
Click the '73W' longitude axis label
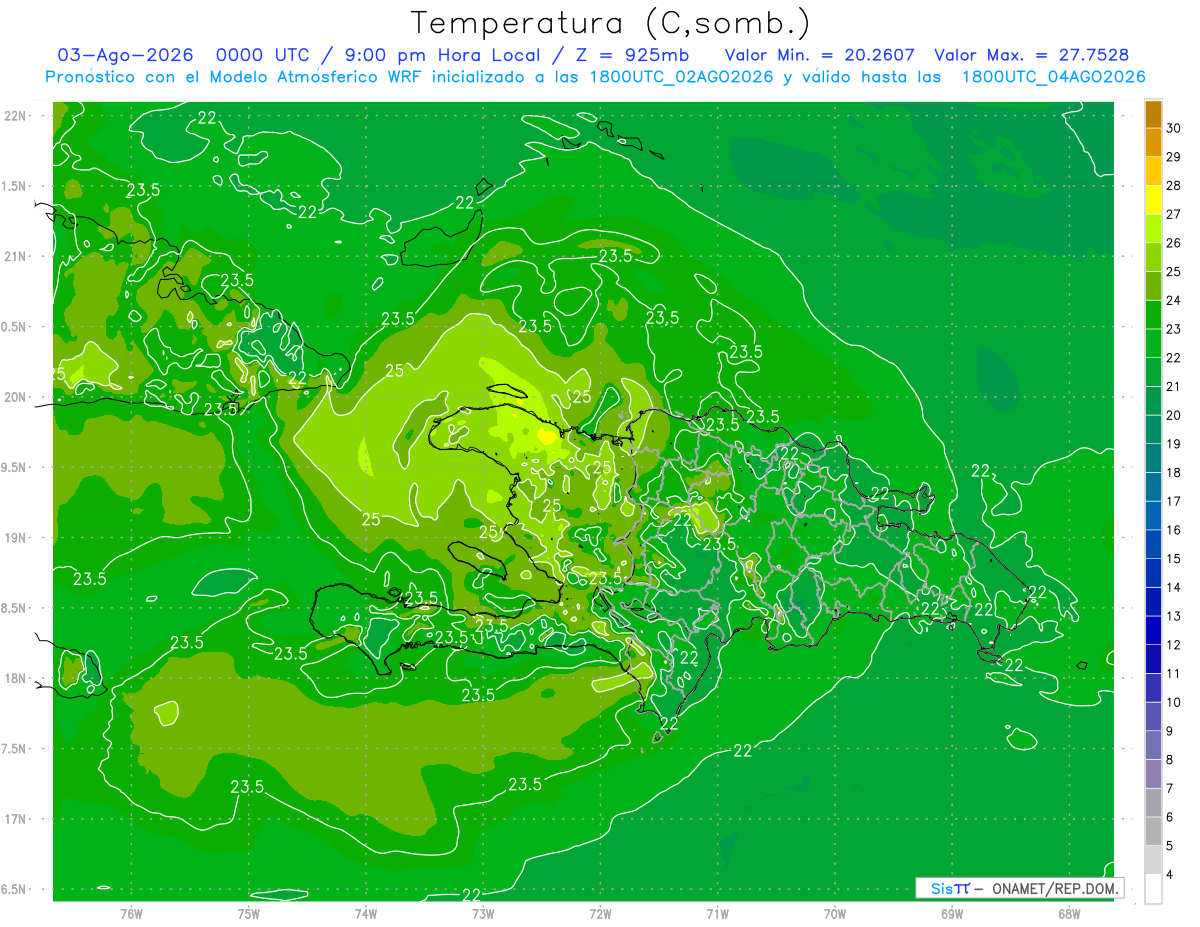click(483, 914)
